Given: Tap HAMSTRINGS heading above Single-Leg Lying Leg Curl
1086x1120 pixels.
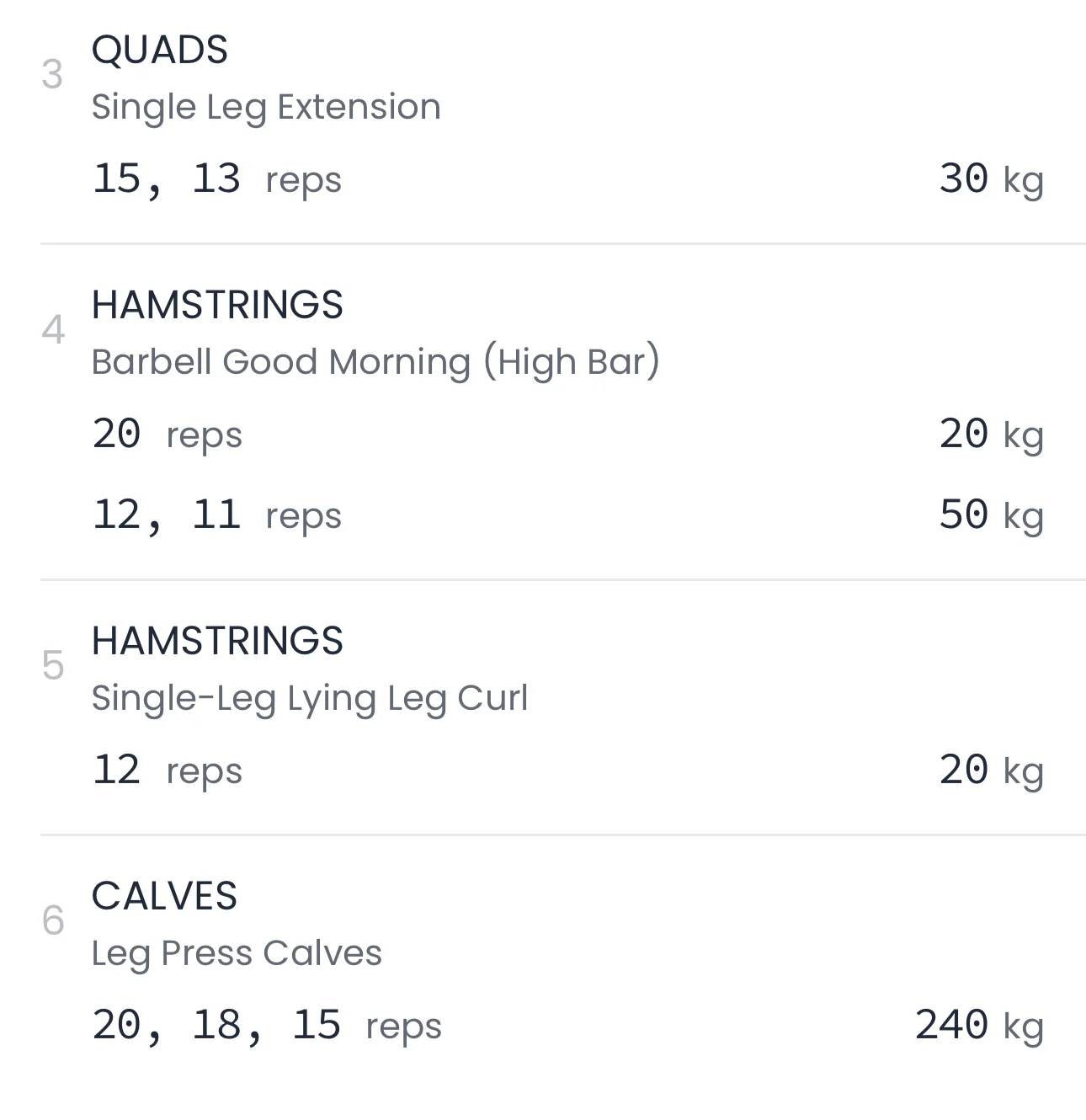Looking at the screenshot, I should [217, 641].
